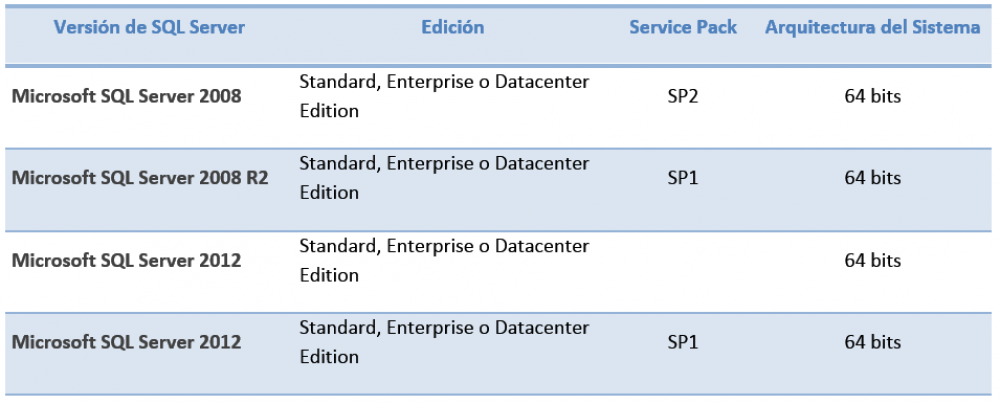Click the 'Service Pack' column header
Viewport: 1000px width, 404px height.
(683, 27)
